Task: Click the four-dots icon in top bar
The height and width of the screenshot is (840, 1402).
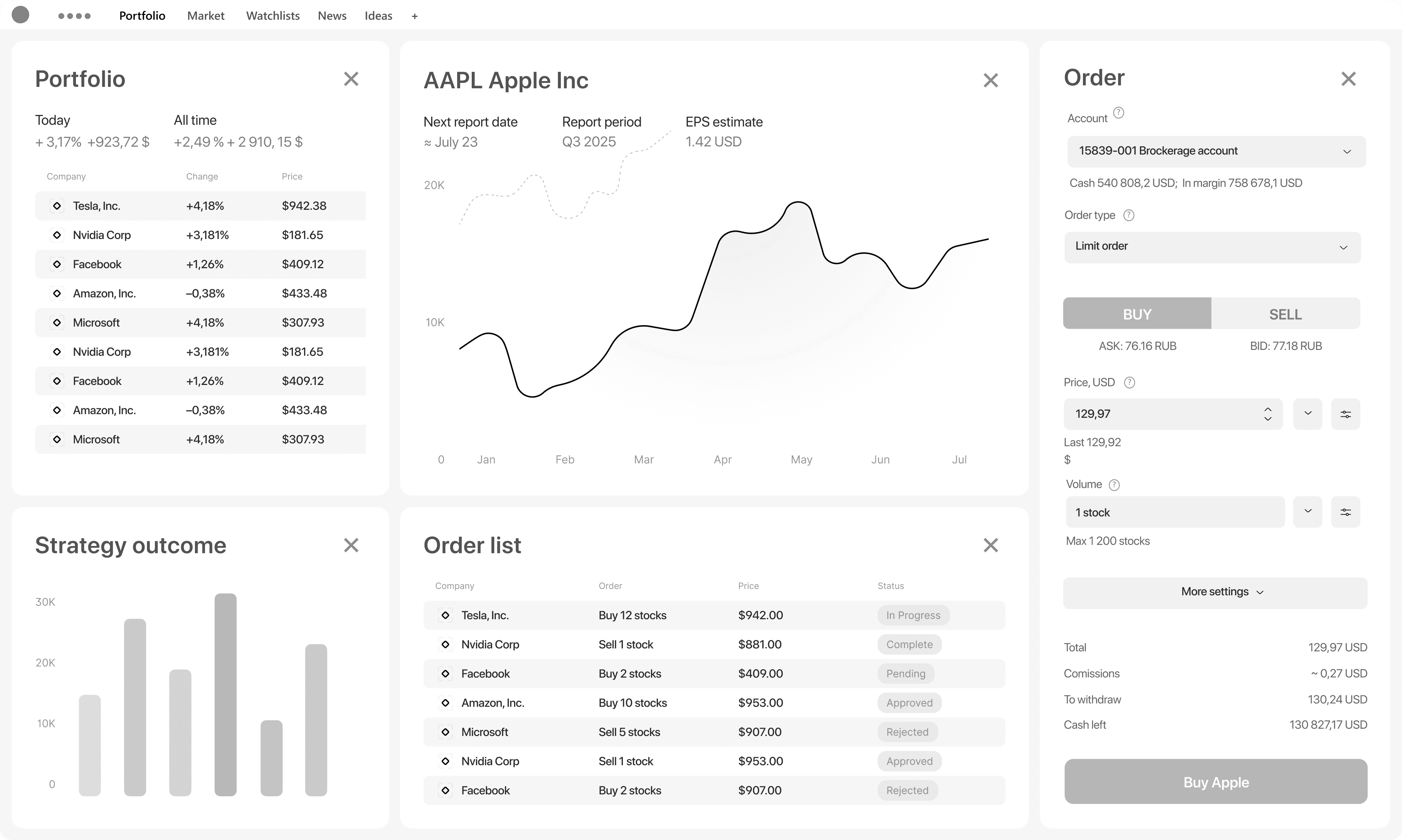Action: (74, 16)
